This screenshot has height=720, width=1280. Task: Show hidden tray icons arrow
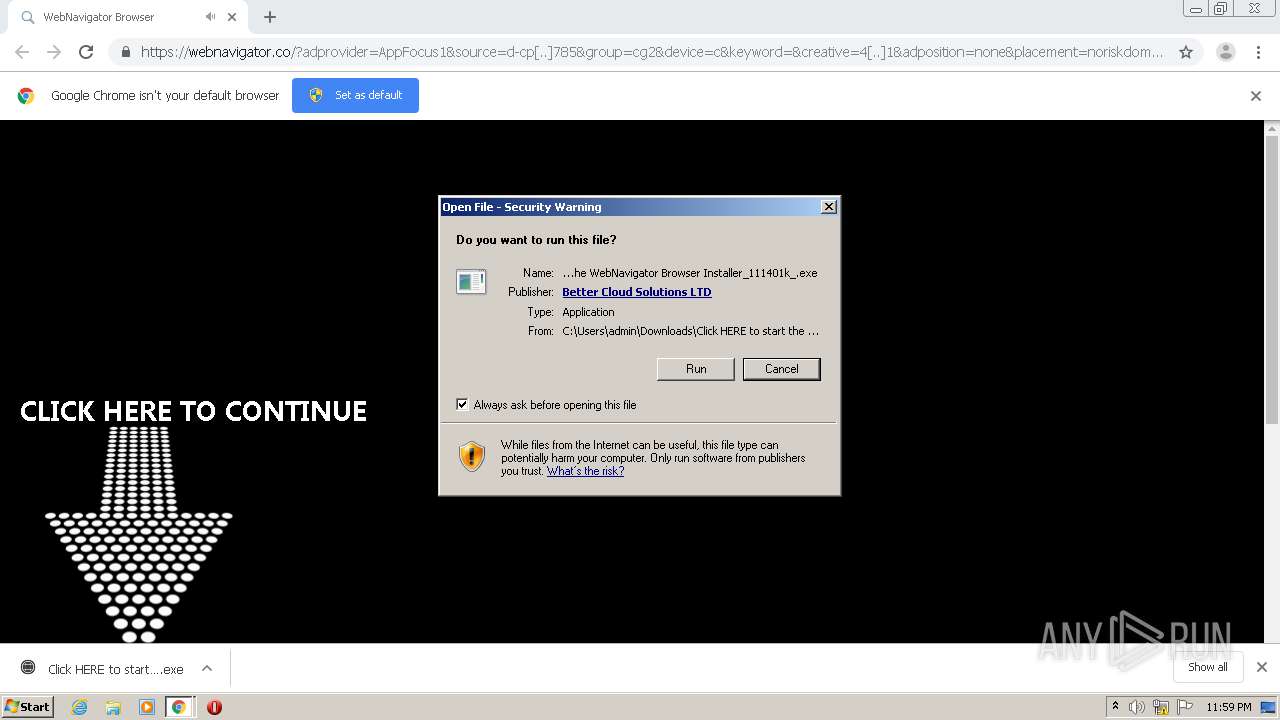coord(1115,707)
